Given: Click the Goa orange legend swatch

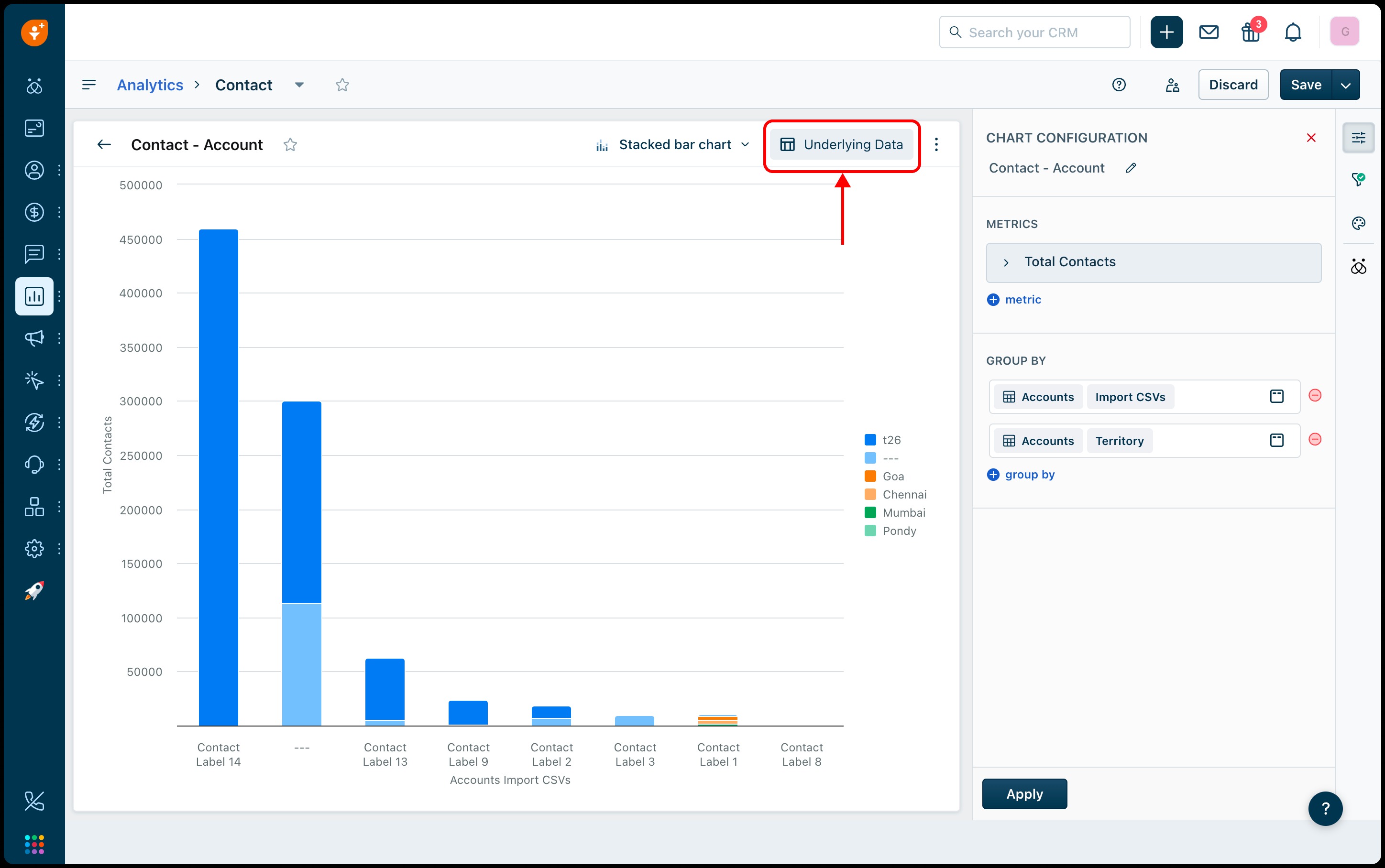Looking at the screenshot, I should coord(870,477).
